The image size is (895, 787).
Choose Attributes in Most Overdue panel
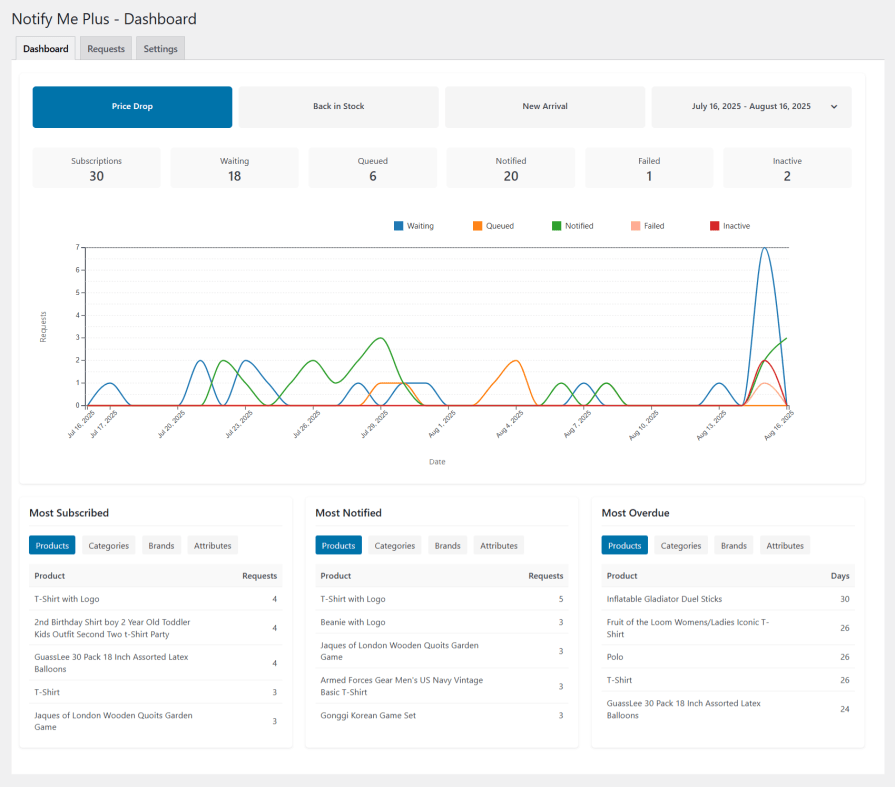[x=784, y=546]
